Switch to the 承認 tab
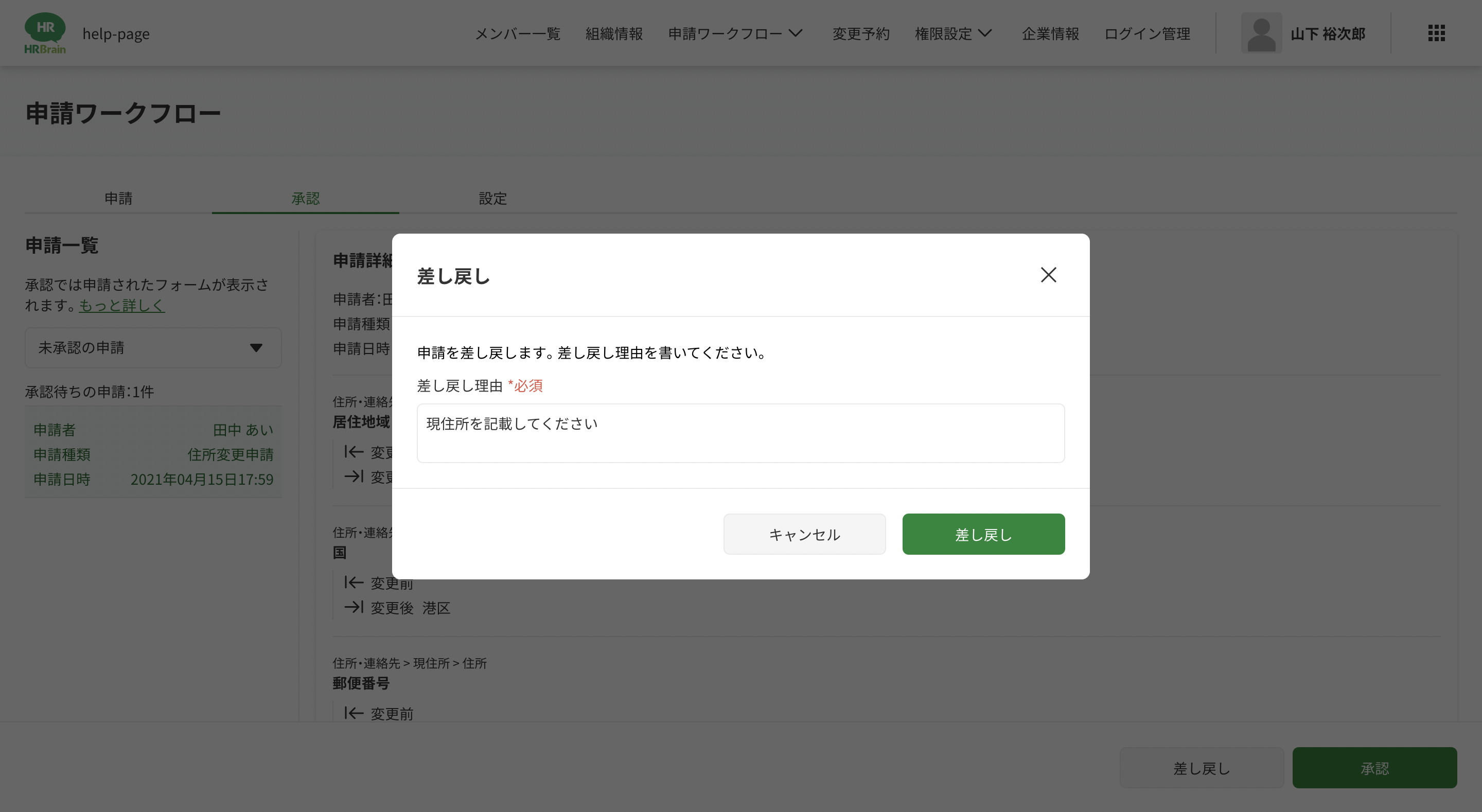This screenshot has width=1482, height=812. pyautogui.click(x=306, y=199)
